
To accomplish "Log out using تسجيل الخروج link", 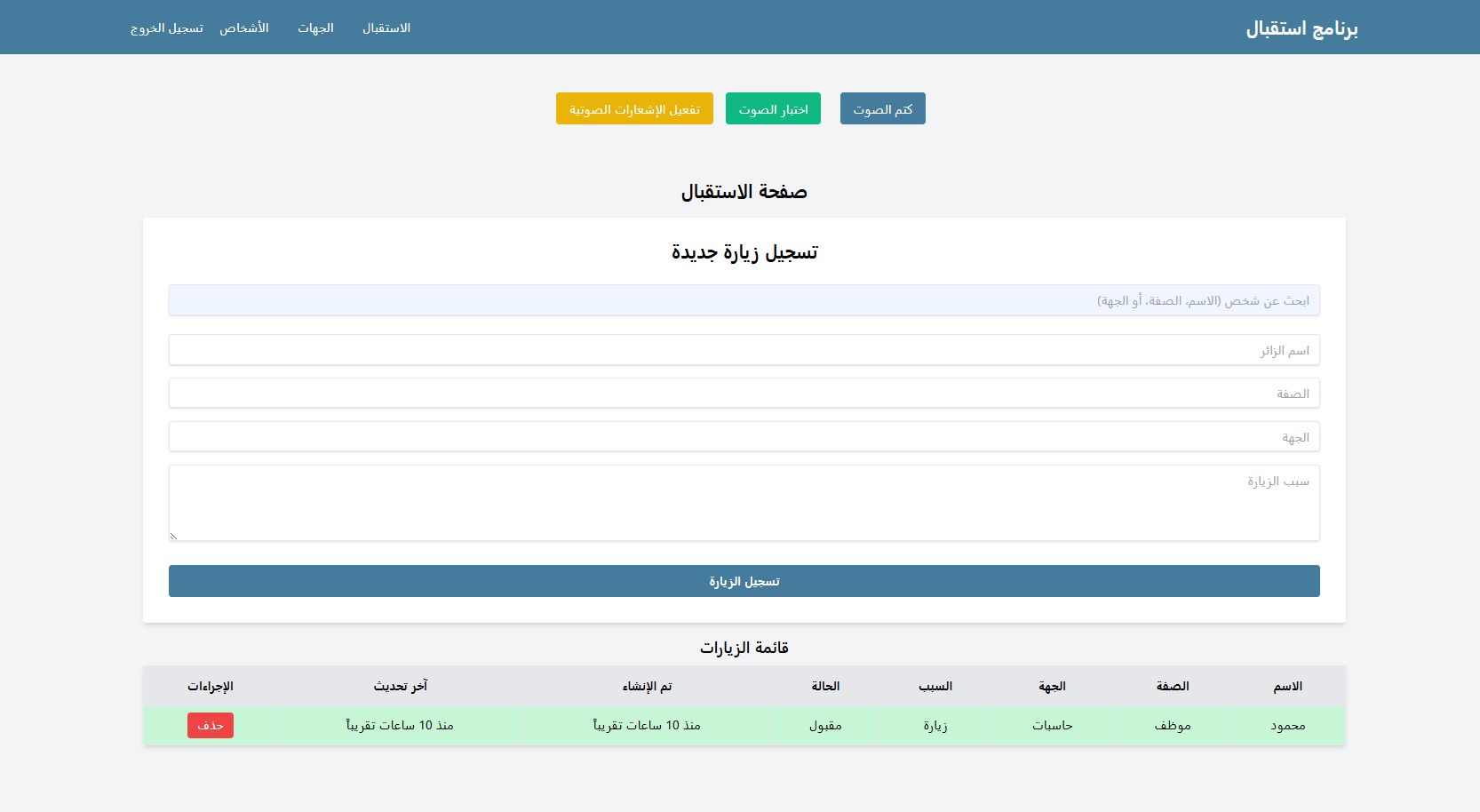I will [167, 28].
